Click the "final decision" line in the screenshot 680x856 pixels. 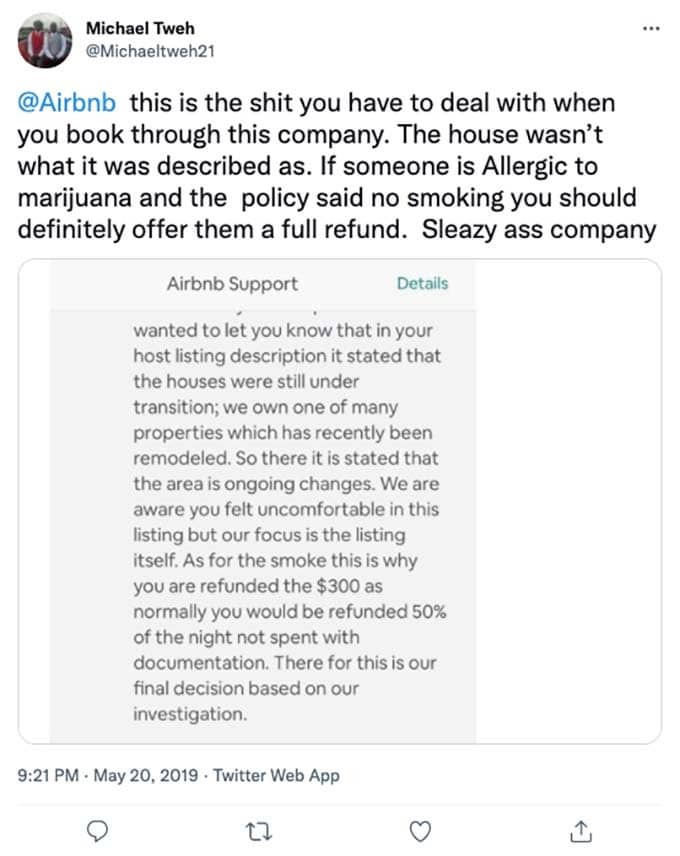[246, 688]
